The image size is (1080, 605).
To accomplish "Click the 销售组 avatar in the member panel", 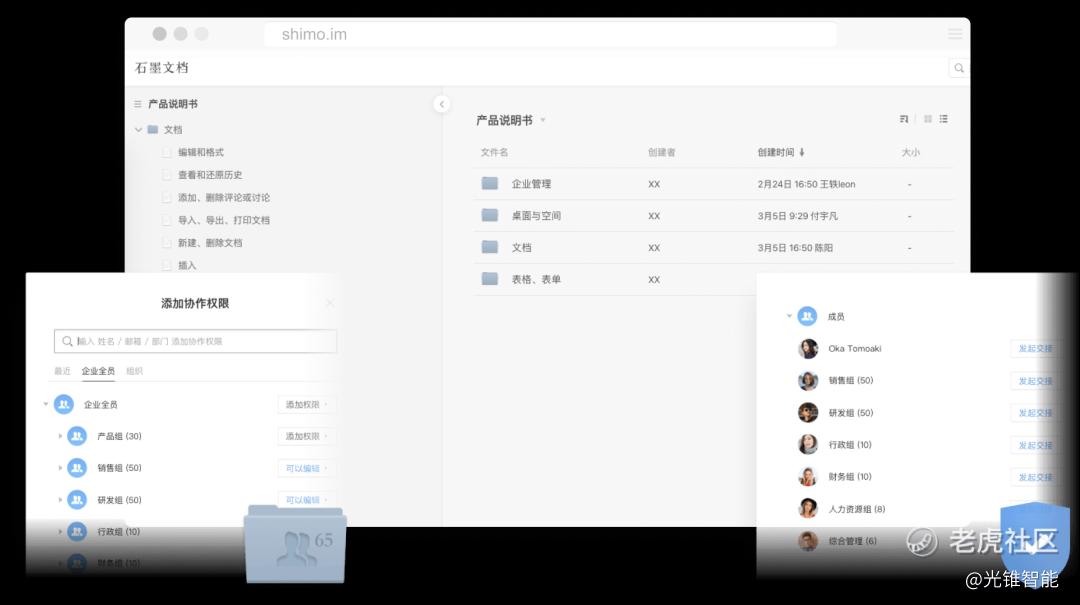I will (x=808, y=380).
